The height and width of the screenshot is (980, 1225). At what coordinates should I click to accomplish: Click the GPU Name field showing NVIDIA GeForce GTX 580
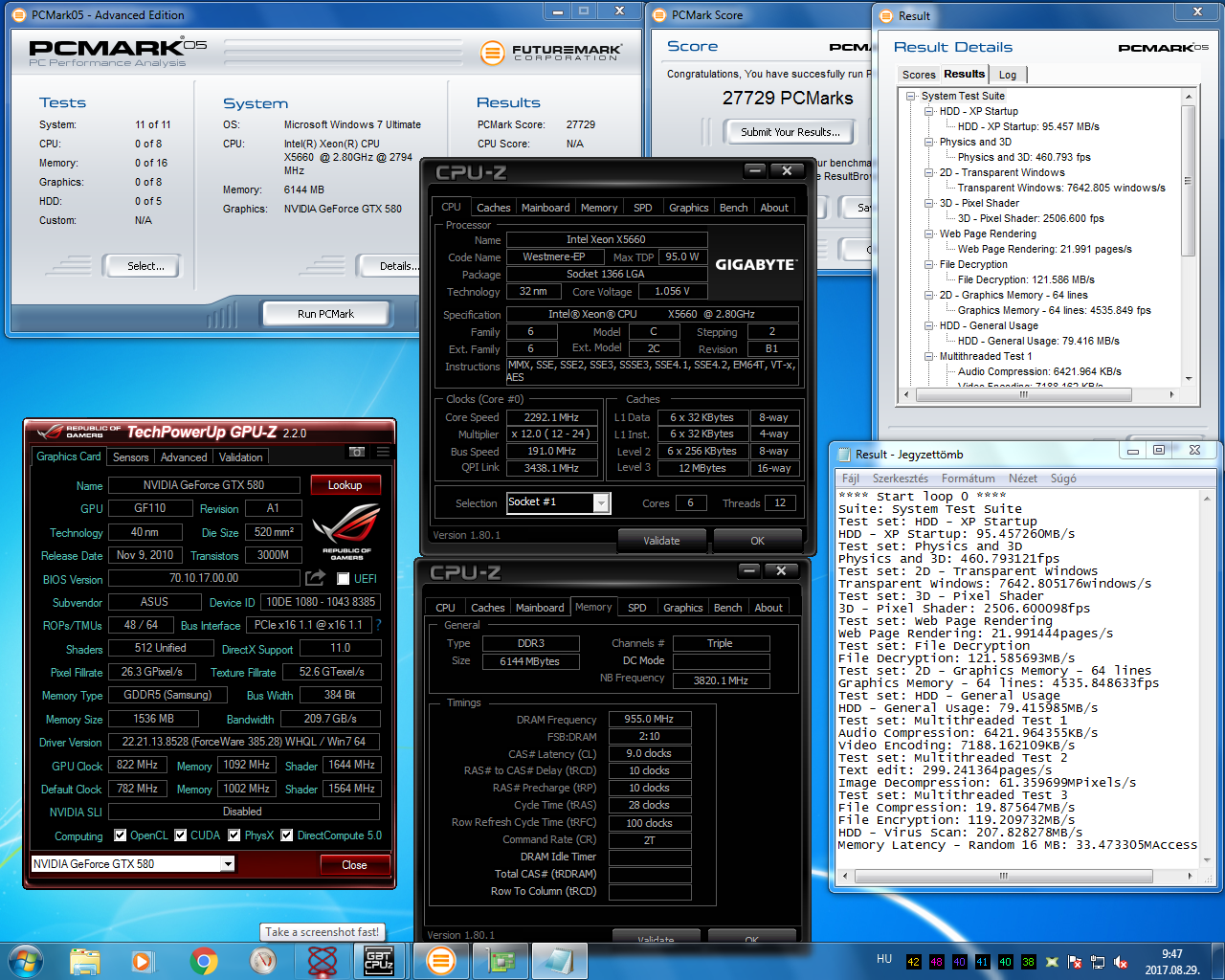204,485
